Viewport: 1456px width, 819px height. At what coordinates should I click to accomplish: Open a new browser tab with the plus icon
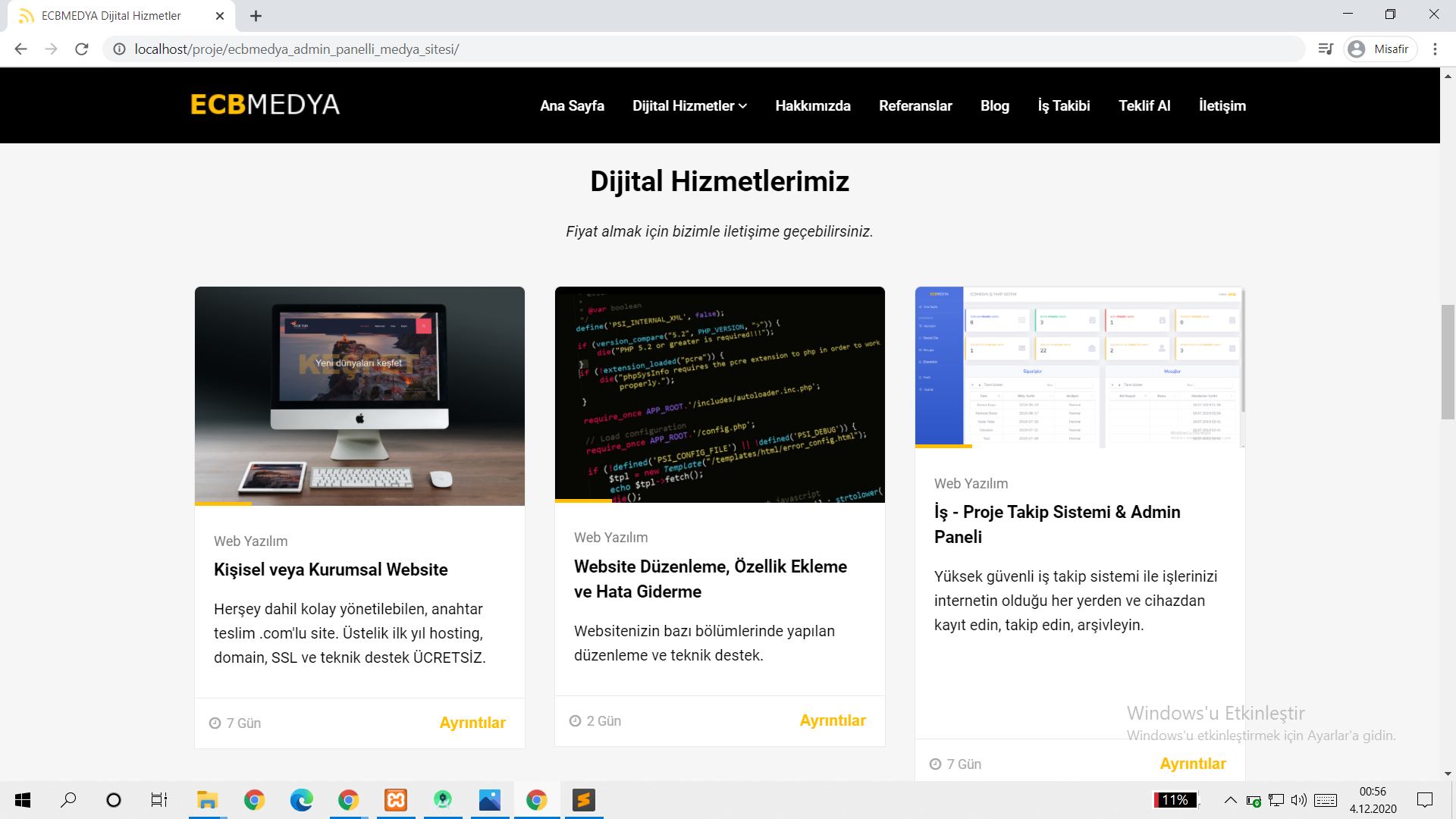[x=256, y=16]
